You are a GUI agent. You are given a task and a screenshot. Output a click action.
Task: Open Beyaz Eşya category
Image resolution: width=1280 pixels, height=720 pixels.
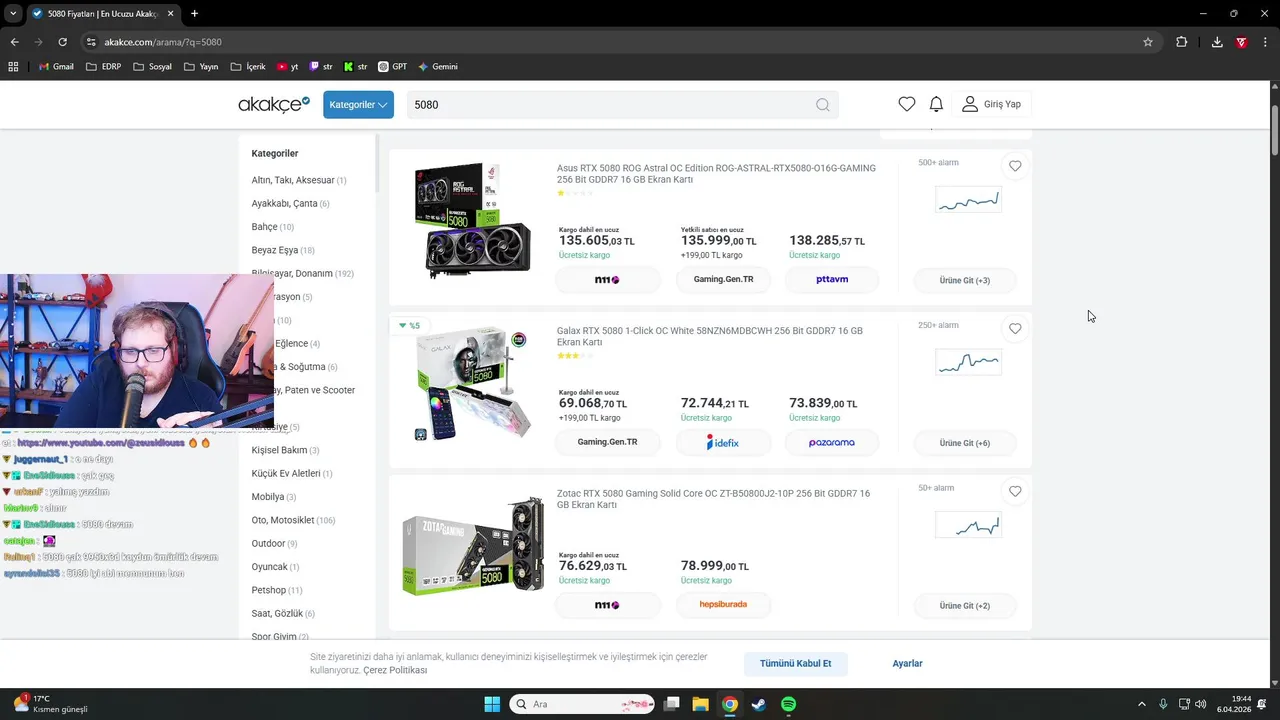pos(283,250)
